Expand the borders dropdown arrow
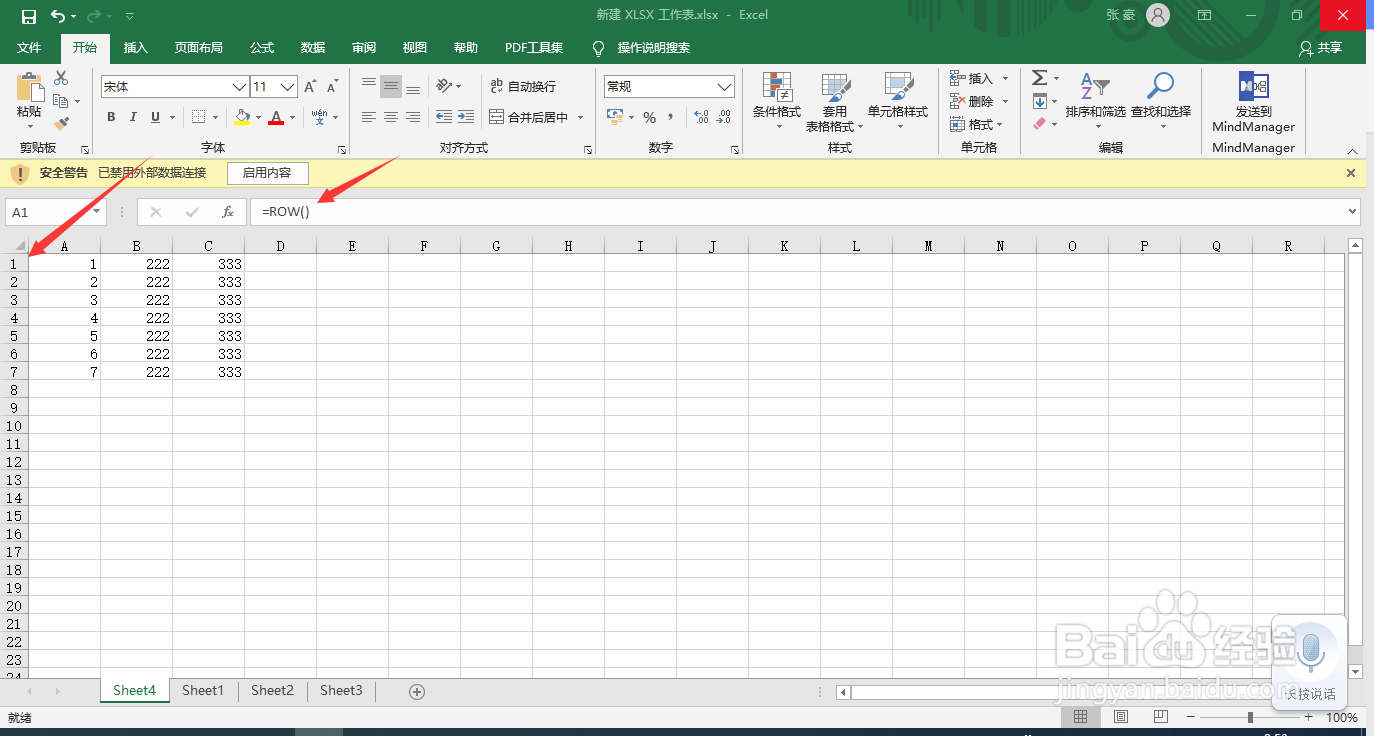 pyautogui.click(x=217, y=118)
